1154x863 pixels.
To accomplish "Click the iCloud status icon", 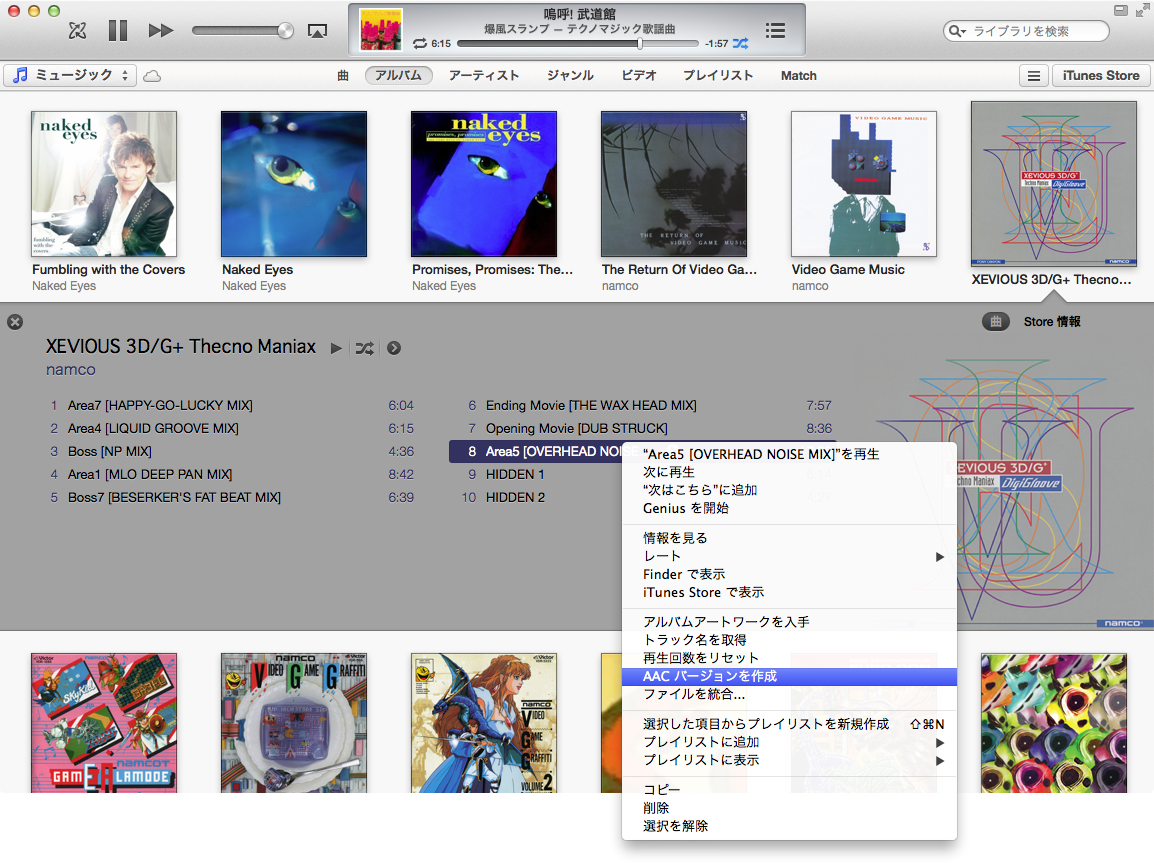I will click(152, 76).
